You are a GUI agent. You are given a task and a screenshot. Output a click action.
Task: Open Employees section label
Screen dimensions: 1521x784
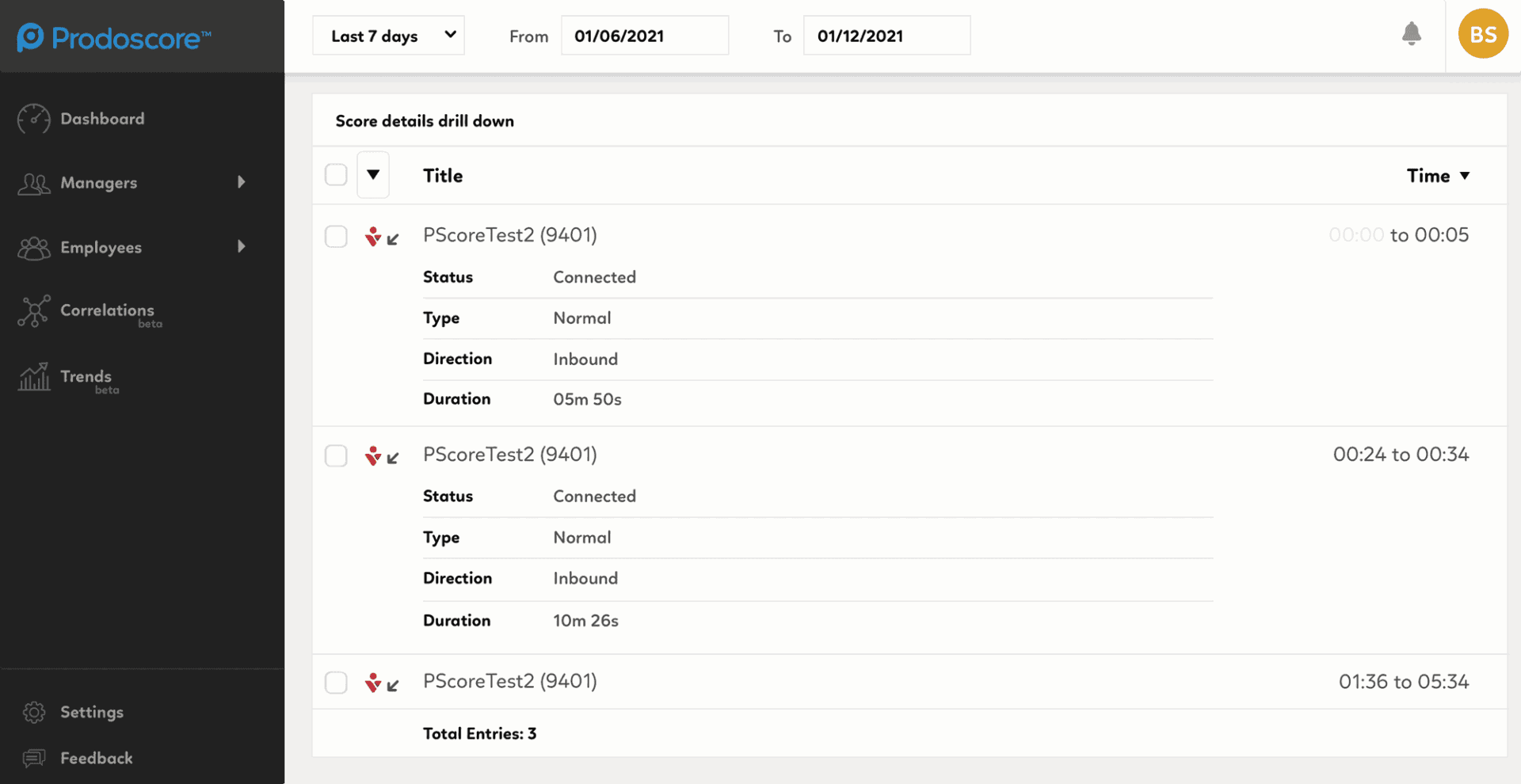pos(101,248)
